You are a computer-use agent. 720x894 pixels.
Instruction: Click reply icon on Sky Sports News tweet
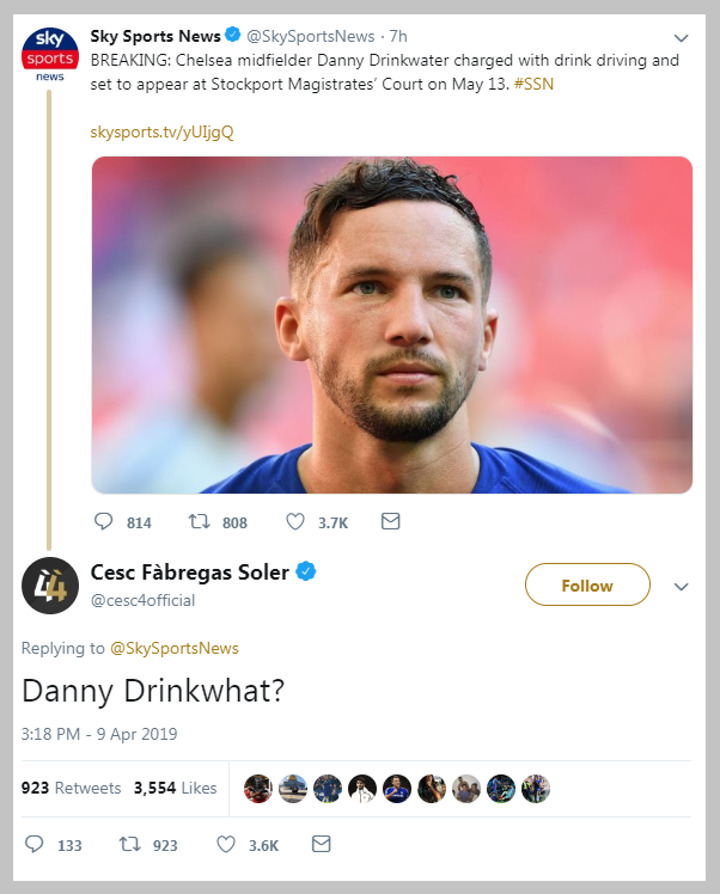104,522
